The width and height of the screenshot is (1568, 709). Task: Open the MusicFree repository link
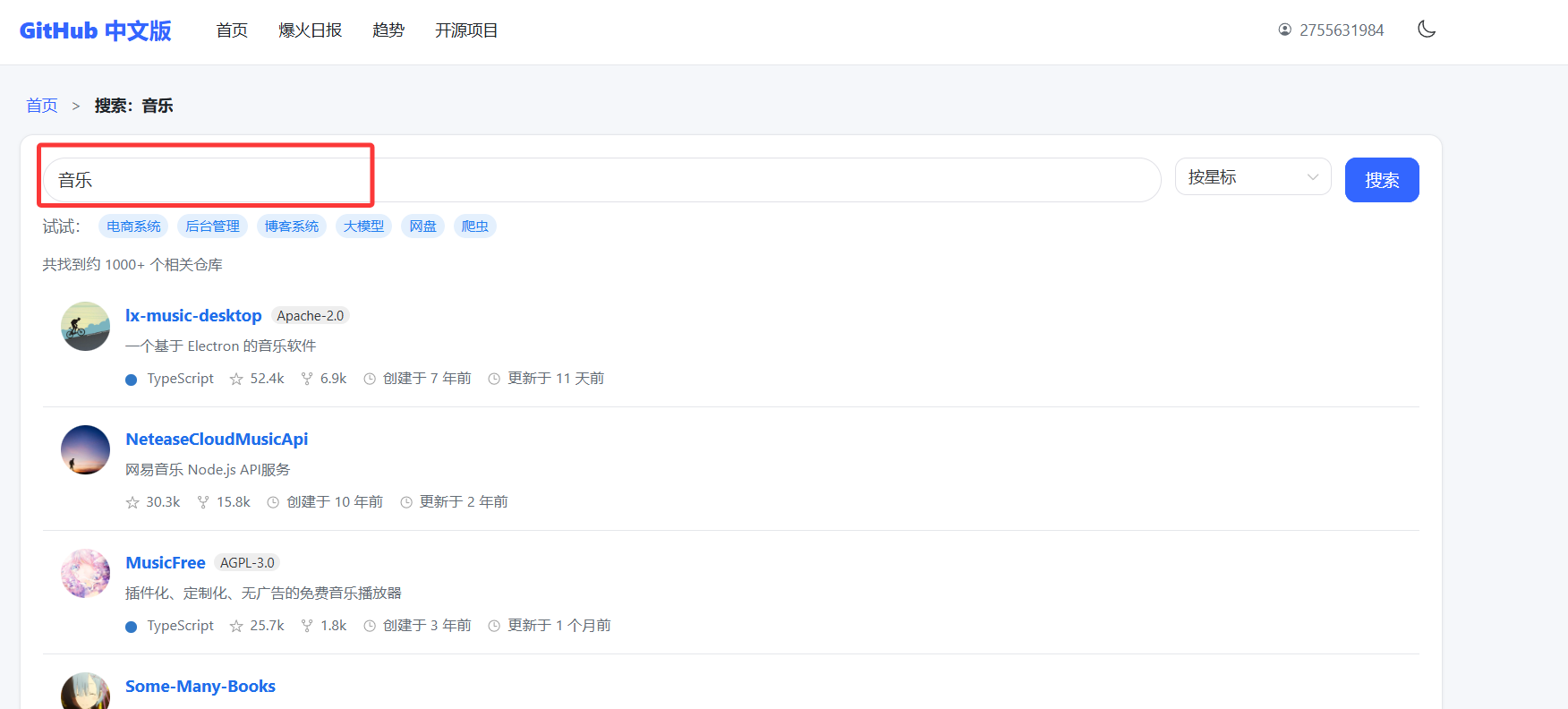click(166, 562)
